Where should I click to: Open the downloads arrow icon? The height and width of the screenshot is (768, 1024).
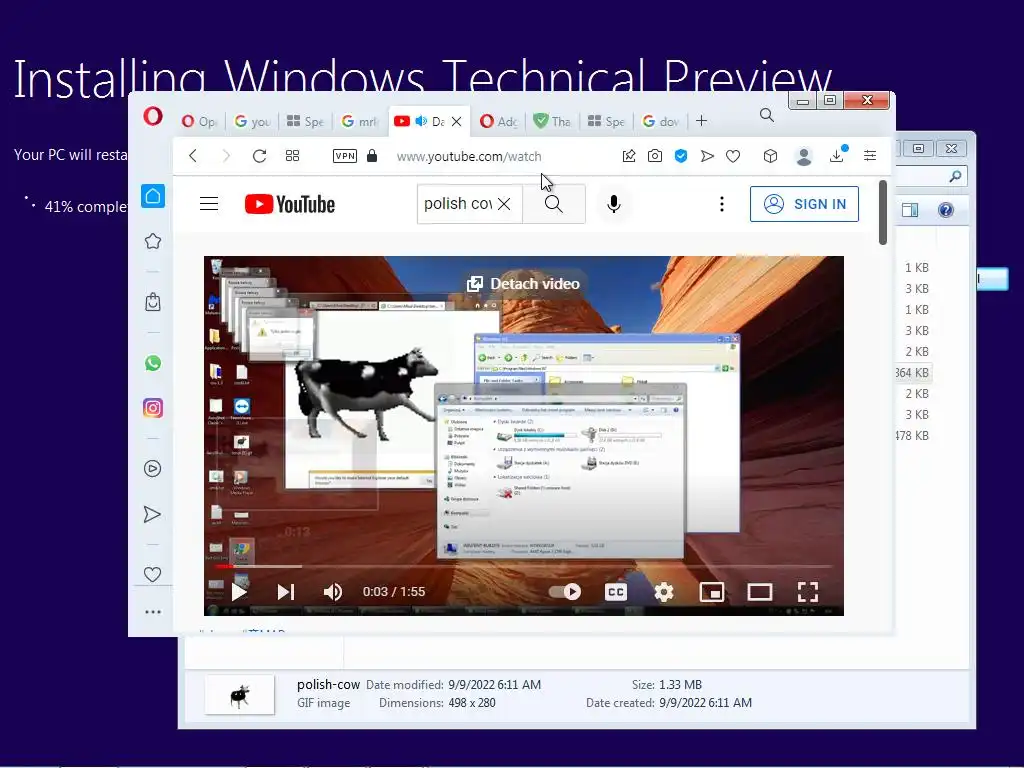coord(837,156)
